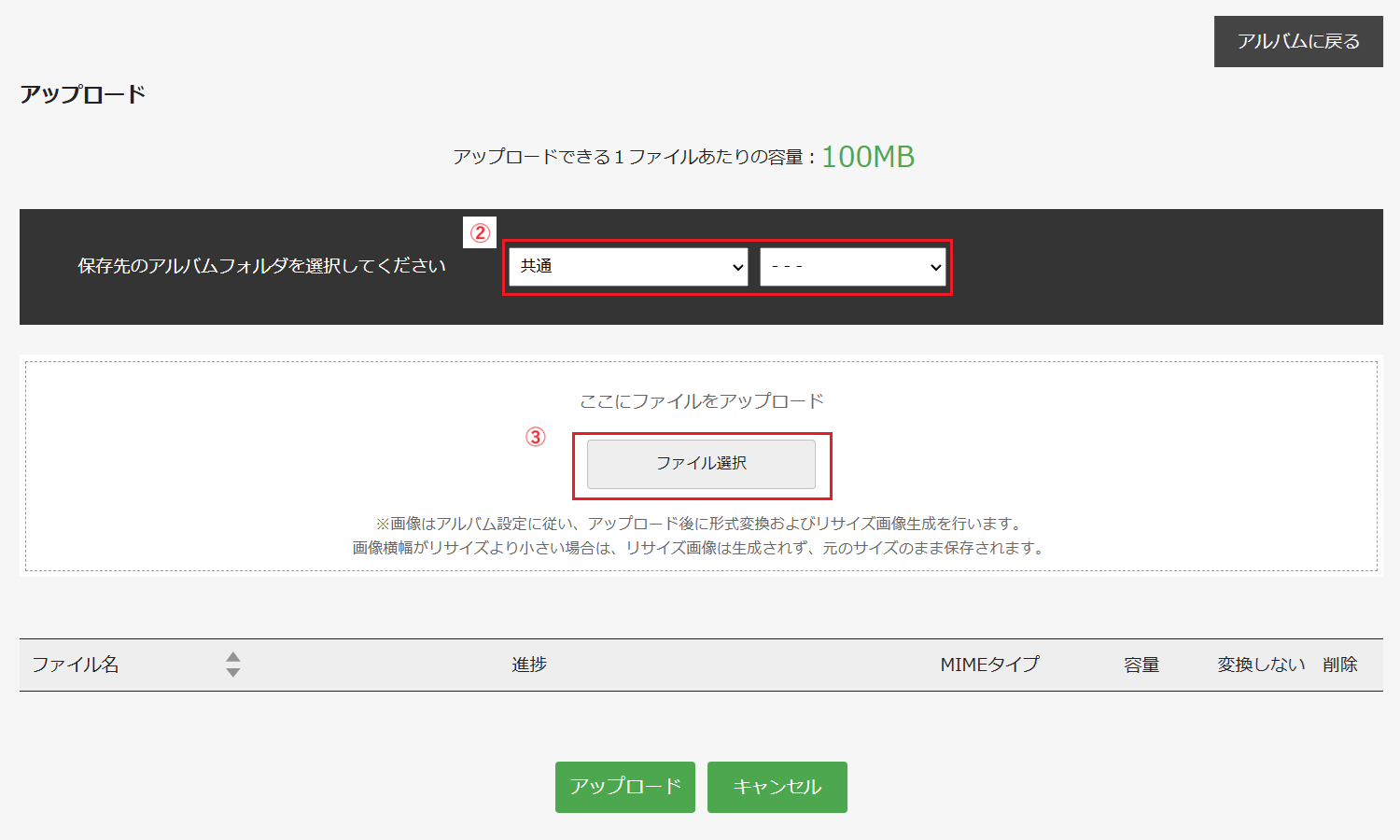
Task: Click the ファイル名 column header
Action: (76, 665)
